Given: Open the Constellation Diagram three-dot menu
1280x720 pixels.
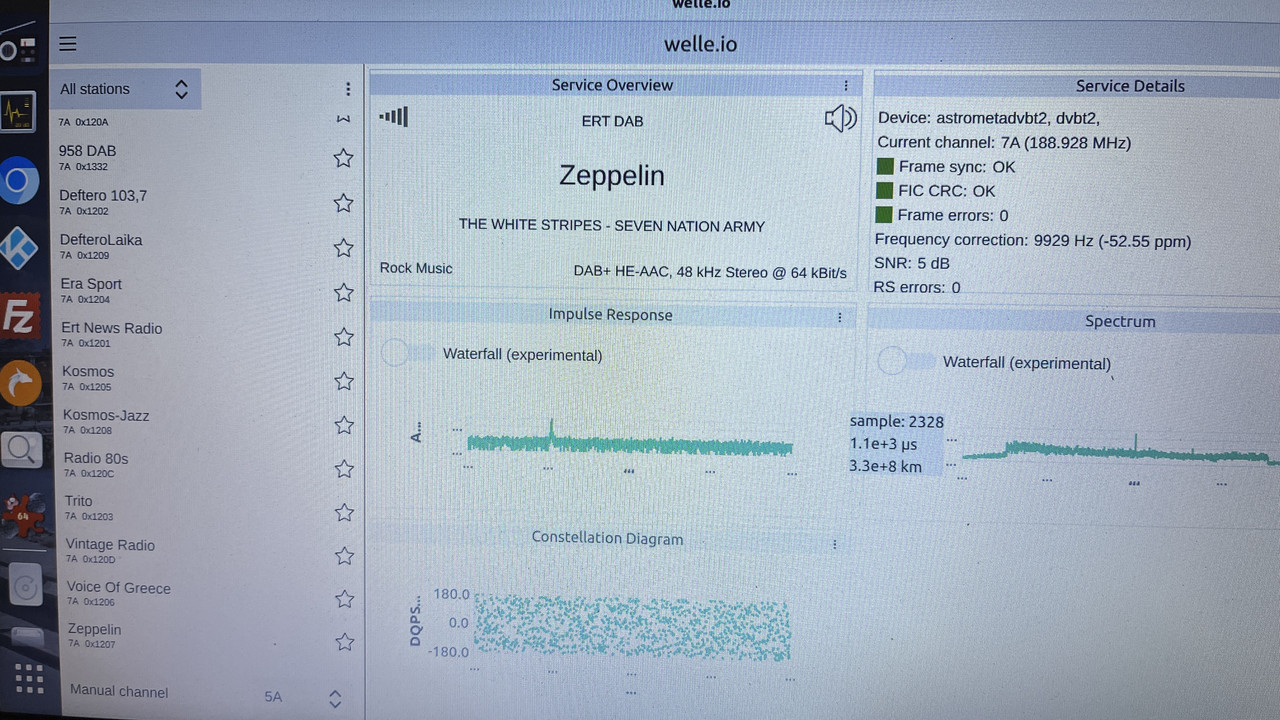Looking at the screenshot, I should click(x=835, y=544).
